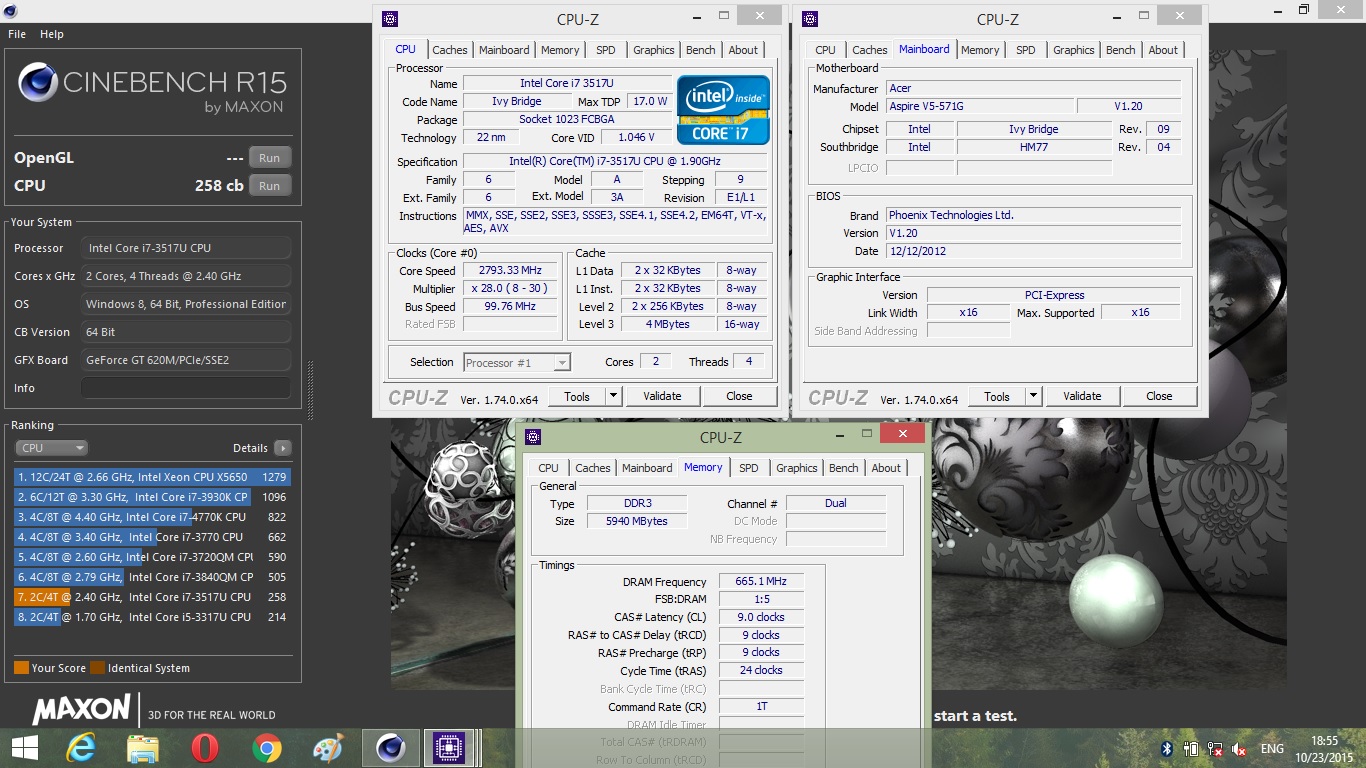Click Close button in CPU-Z mainboard window
This screenshot has width=1366, height=768.
pyautogui.click(x=1159, y=397)
